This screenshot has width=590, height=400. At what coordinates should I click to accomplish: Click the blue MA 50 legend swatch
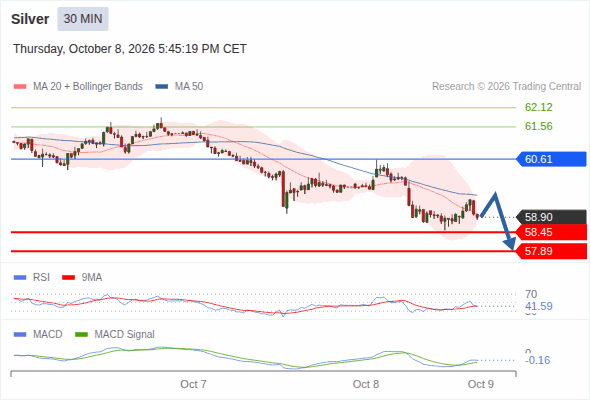pyautogui.click(x=162, y=87)
